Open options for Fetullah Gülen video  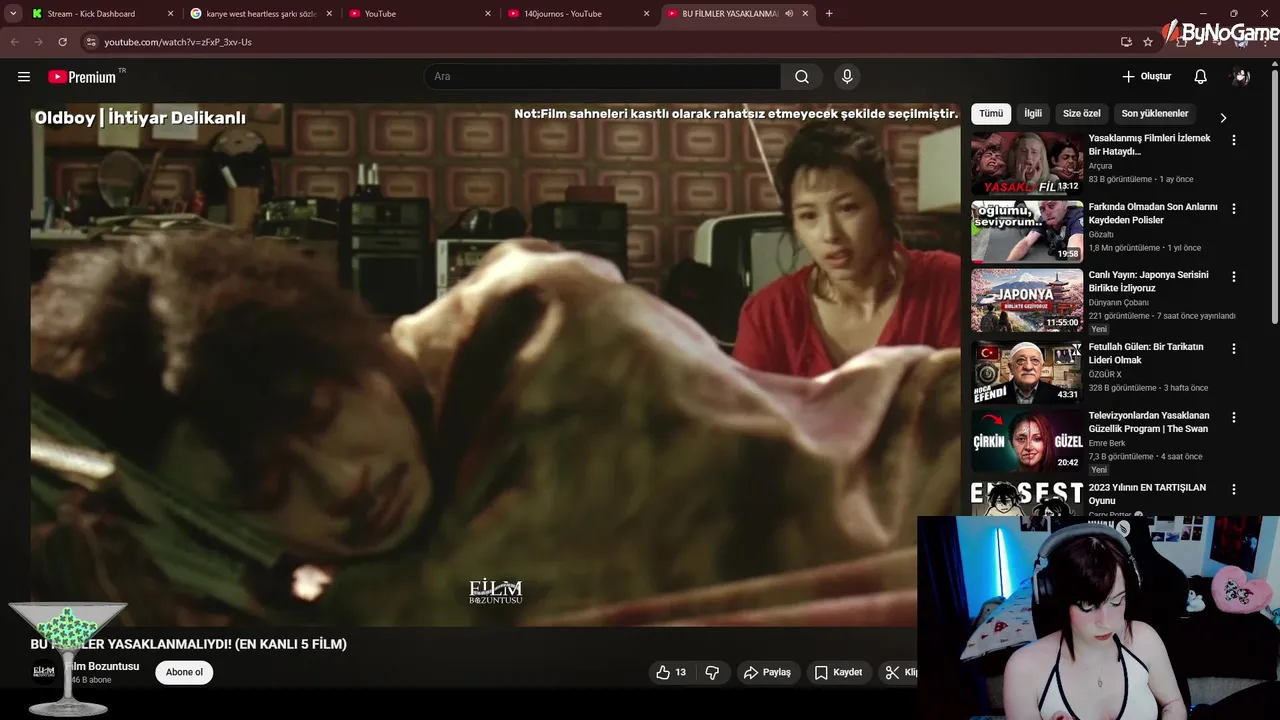click(1233, 349)
